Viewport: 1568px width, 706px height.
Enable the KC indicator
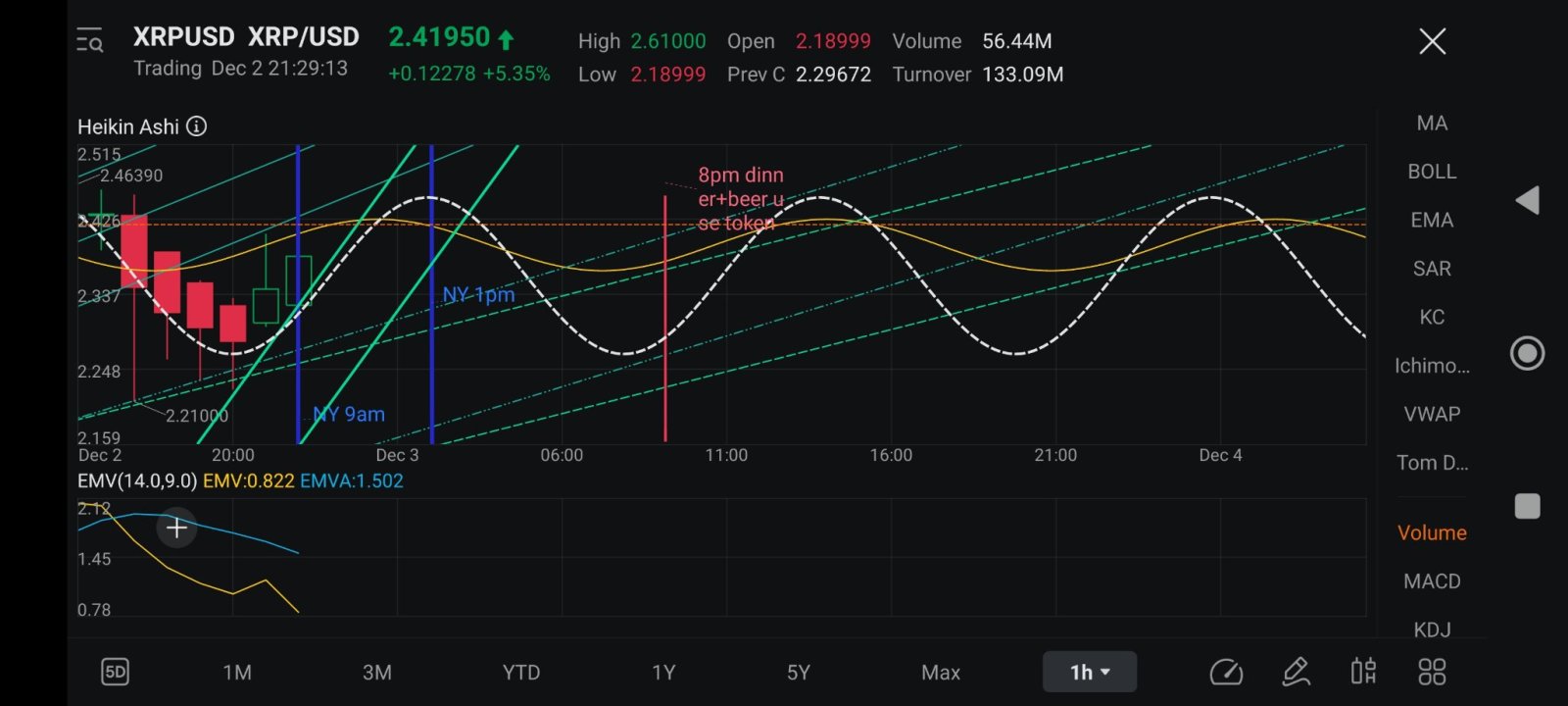1432,317
